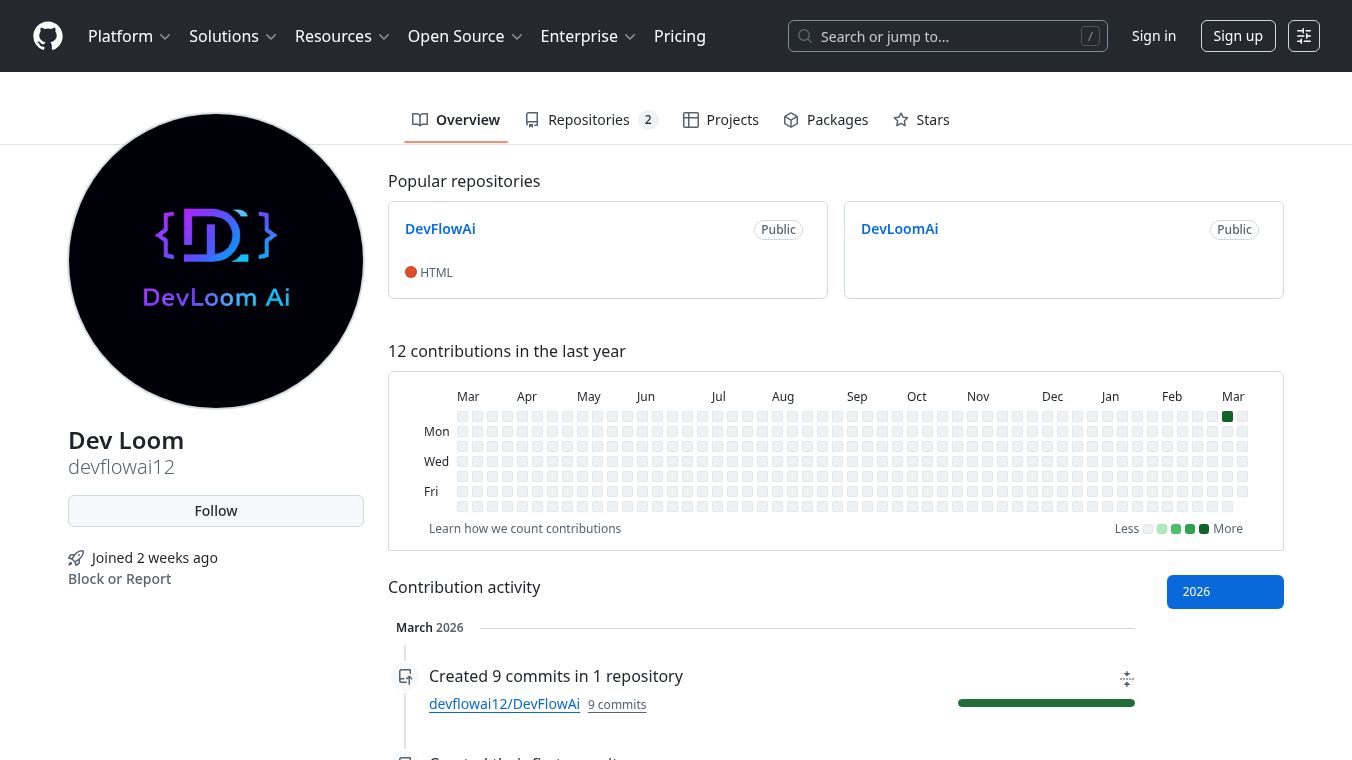
Task: Switch to the Projects tab
Action: point(720,120)
